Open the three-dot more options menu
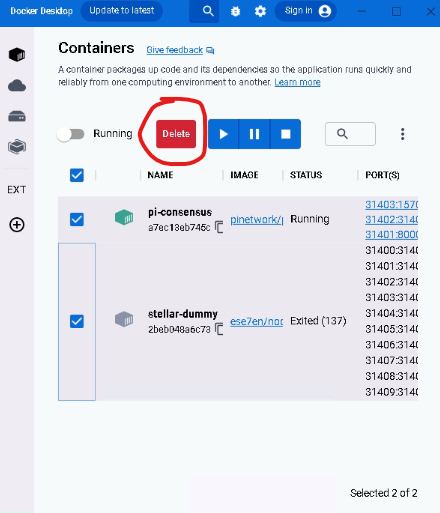This screenshot has height=513, width=440. click(x=403, y=134)
